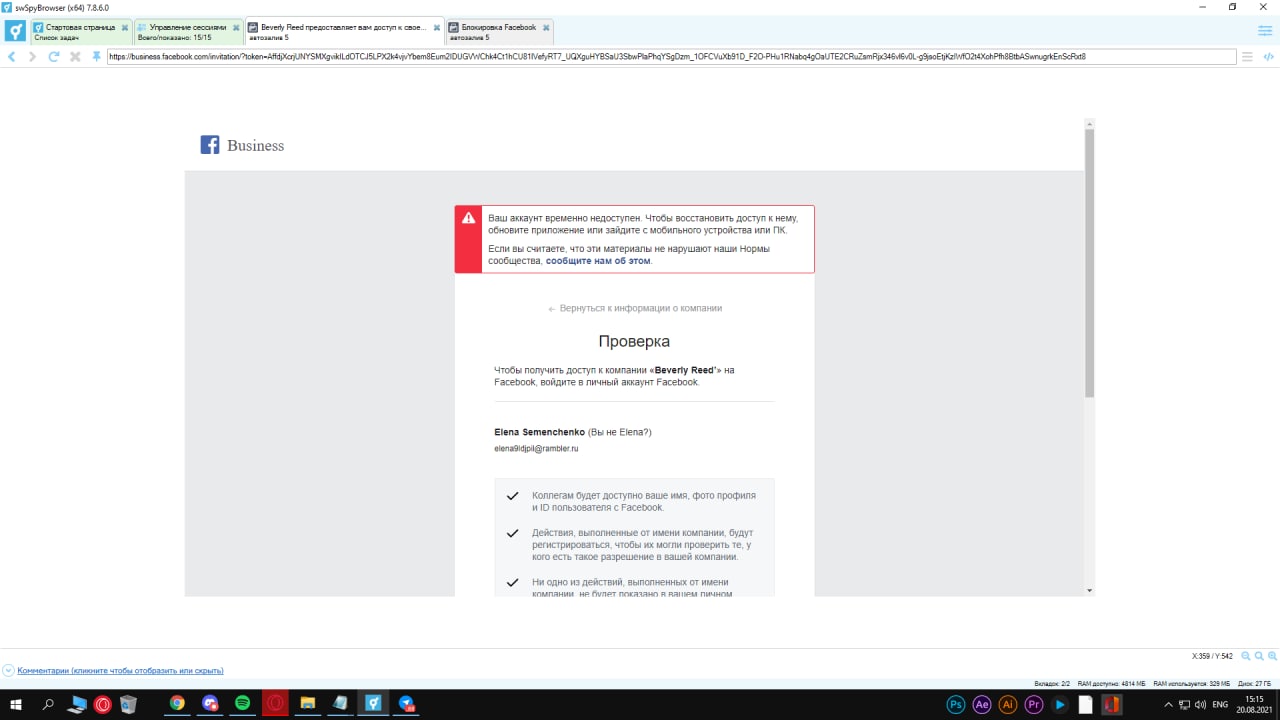
Task: Switch to the Стартовая страница tab
Action: [x=80, y=32]
